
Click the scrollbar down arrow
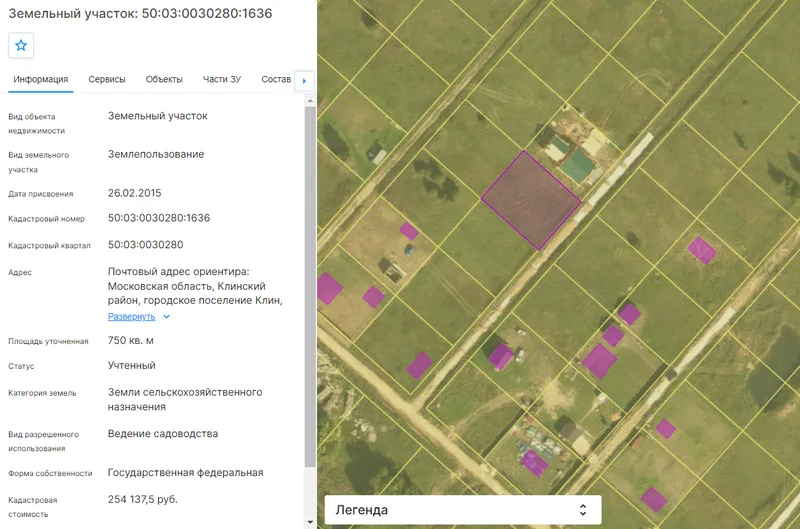click(x=310, y=522)
